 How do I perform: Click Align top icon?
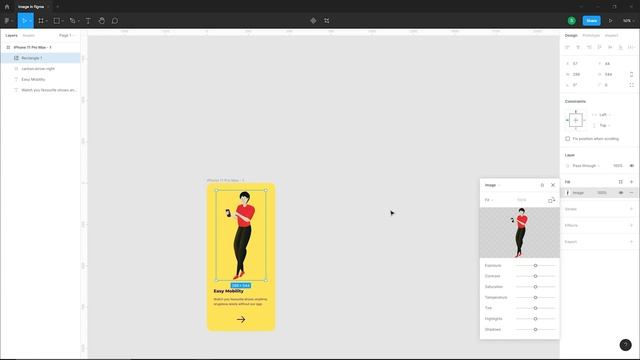coord(599,47)
